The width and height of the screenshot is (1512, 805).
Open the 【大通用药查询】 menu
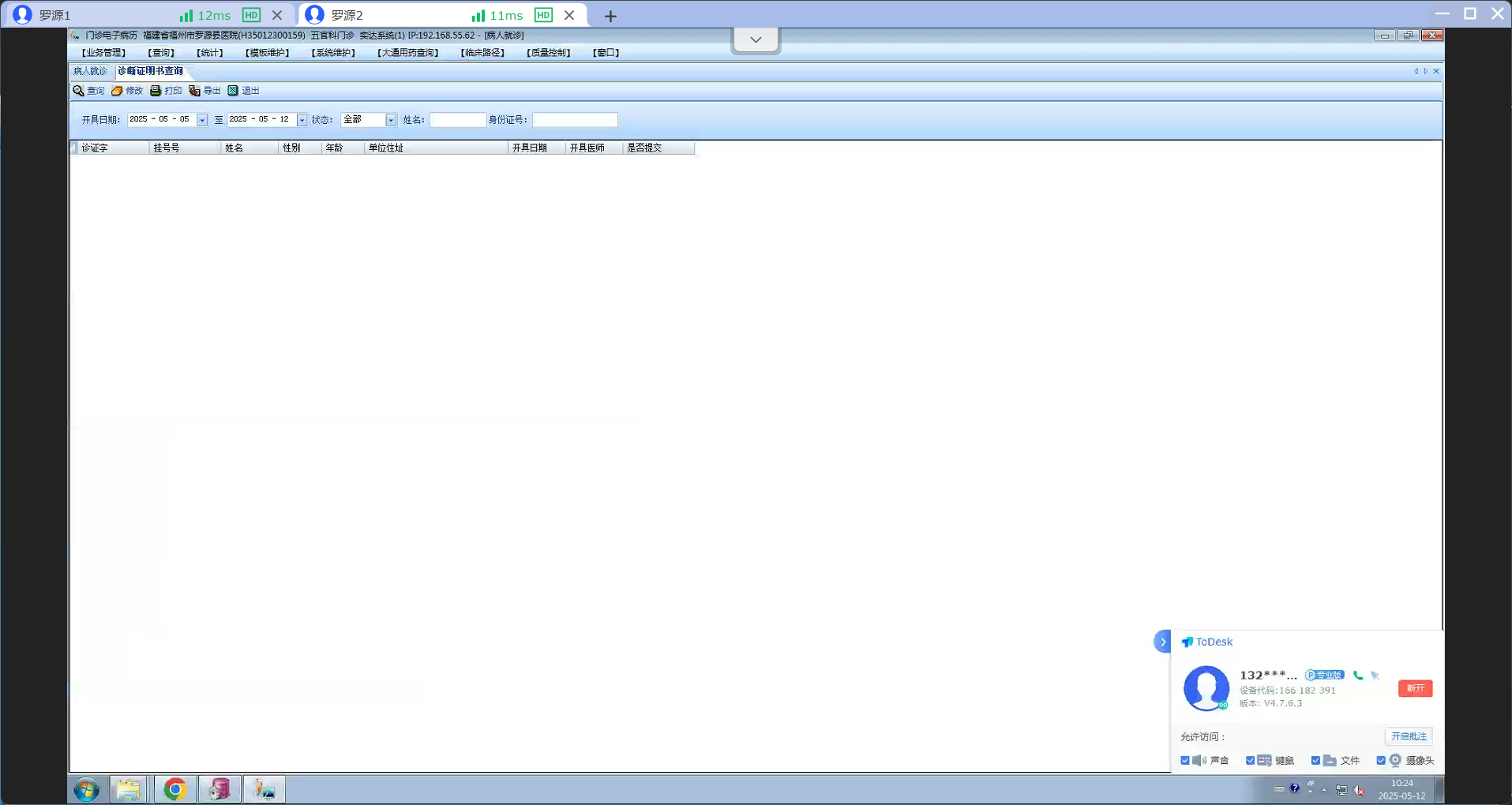[407, 53]
